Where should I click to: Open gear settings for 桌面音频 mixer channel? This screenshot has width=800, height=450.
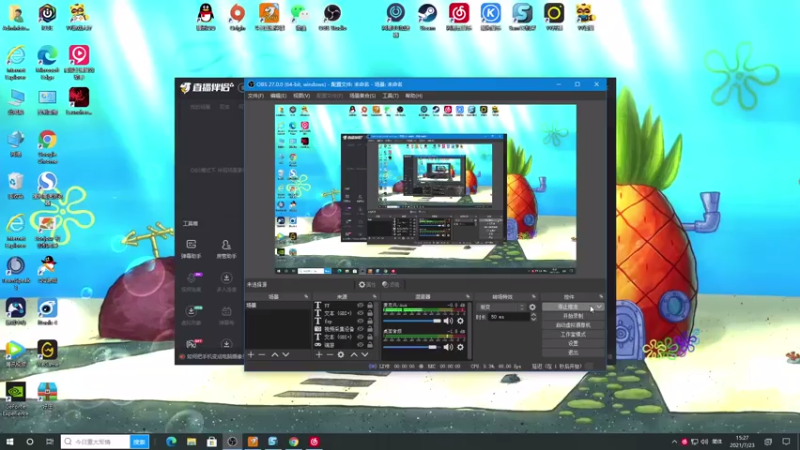tap(460, 347)
